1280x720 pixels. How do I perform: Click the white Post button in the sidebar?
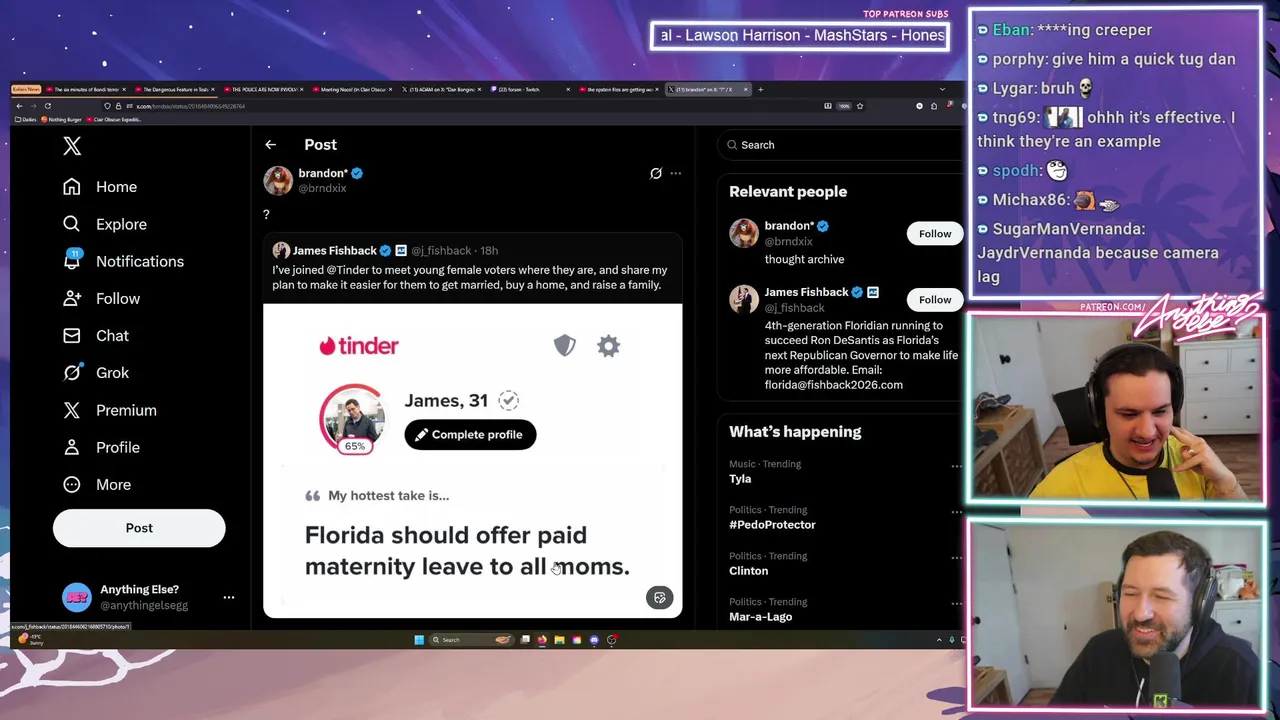139,528
